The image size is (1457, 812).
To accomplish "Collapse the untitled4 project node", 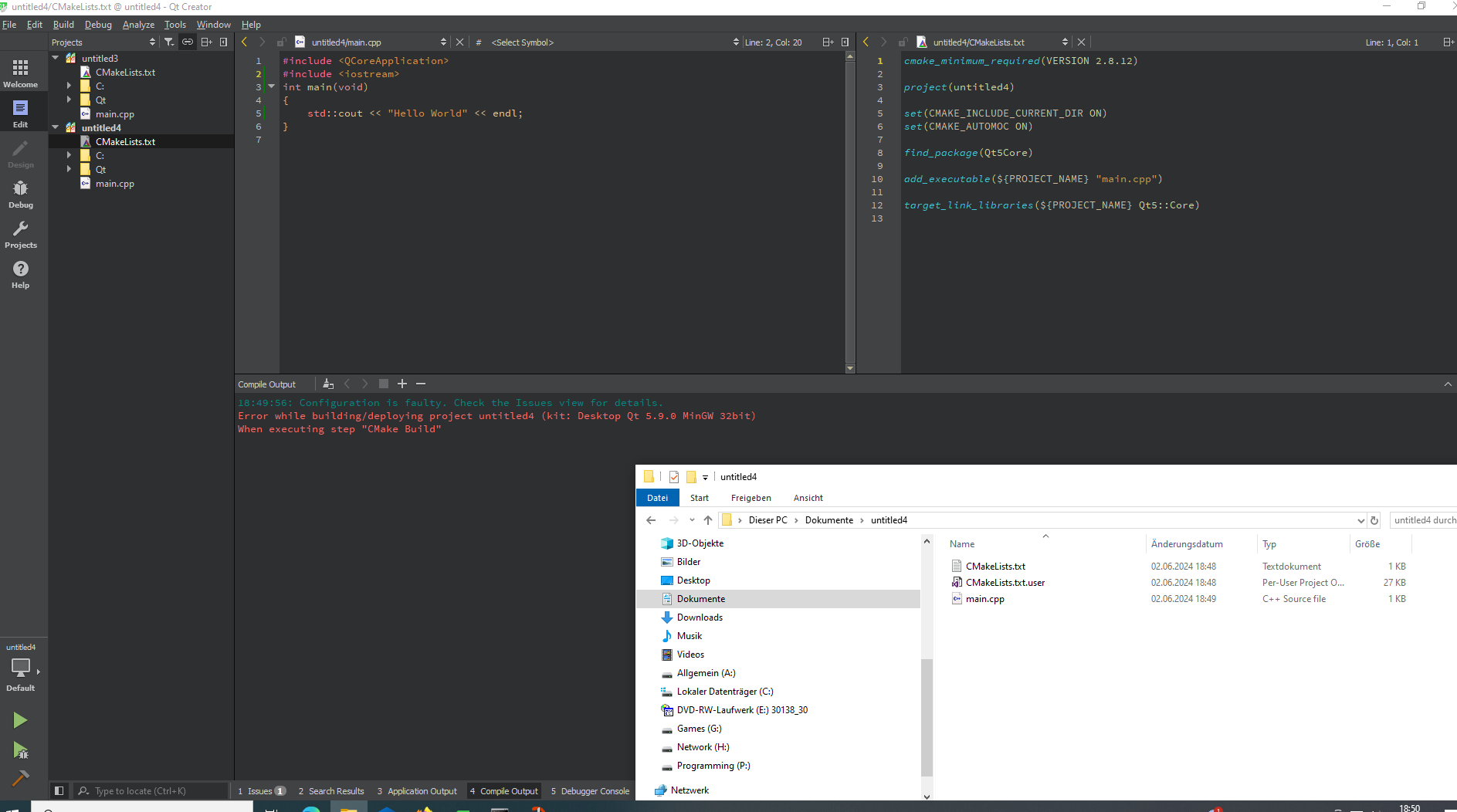I will 56,127.
